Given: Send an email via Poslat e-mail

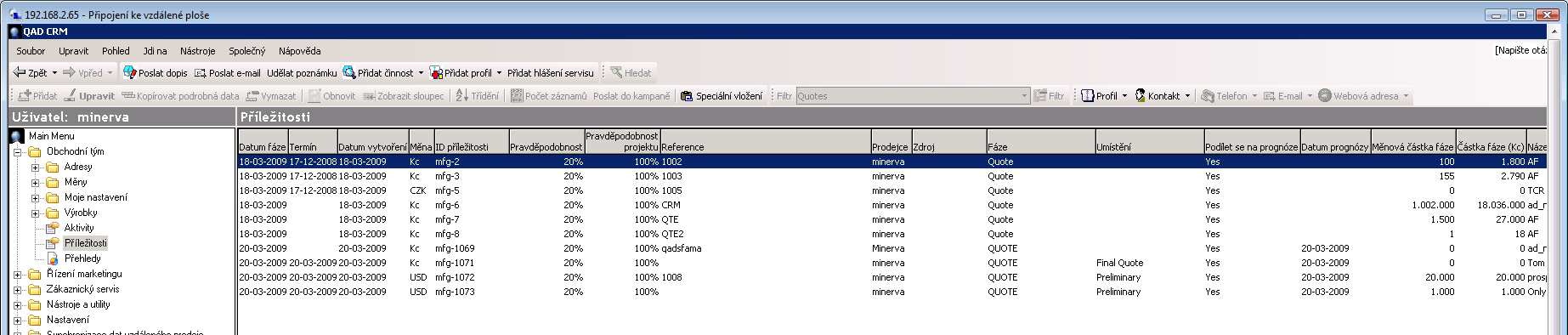Looking at the screenshot, I should [x=227, y=73].
